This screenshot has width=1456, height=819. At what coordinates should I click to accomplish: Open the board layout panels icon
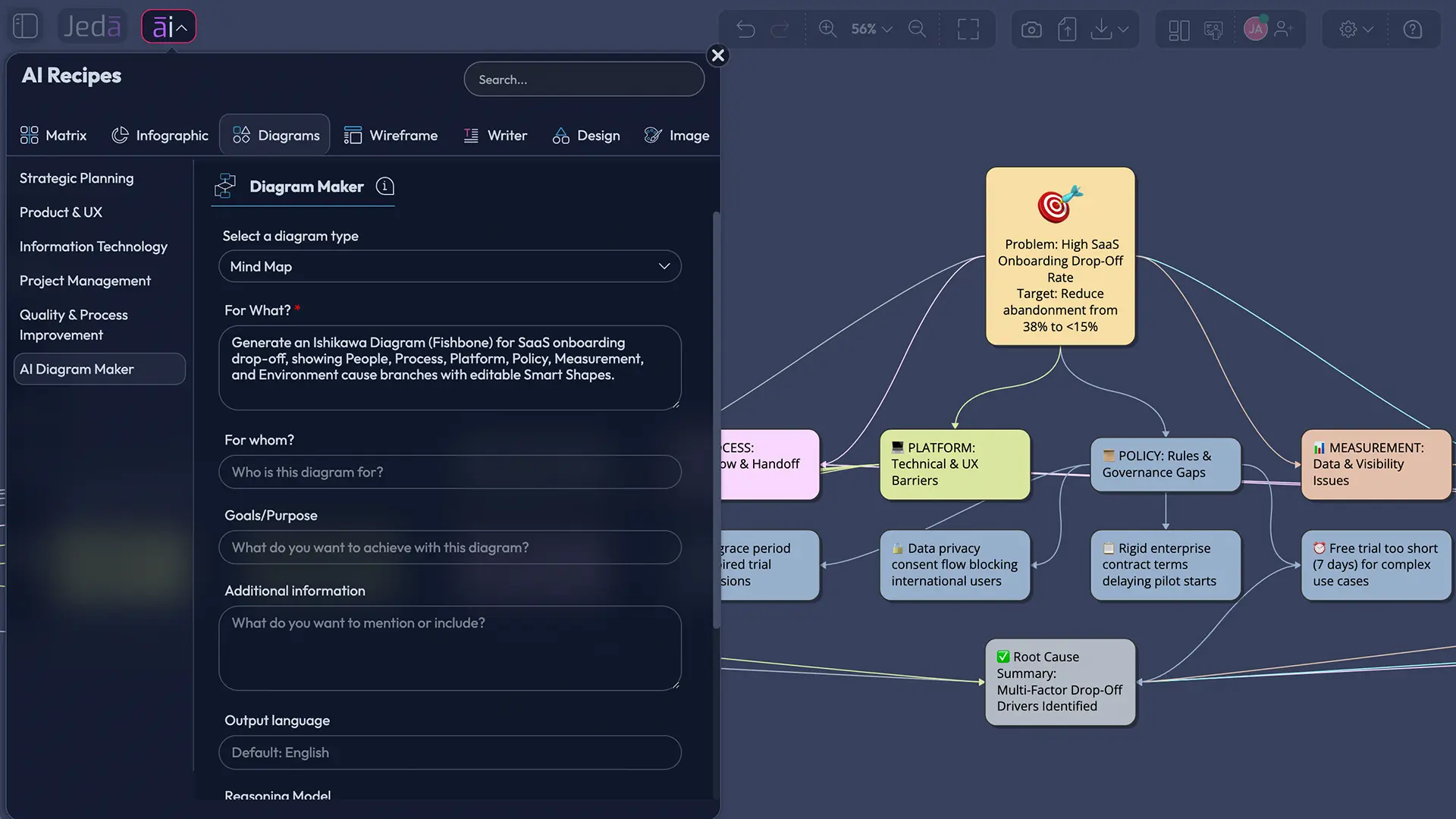pyautogui.click(x=1179, y=30)
